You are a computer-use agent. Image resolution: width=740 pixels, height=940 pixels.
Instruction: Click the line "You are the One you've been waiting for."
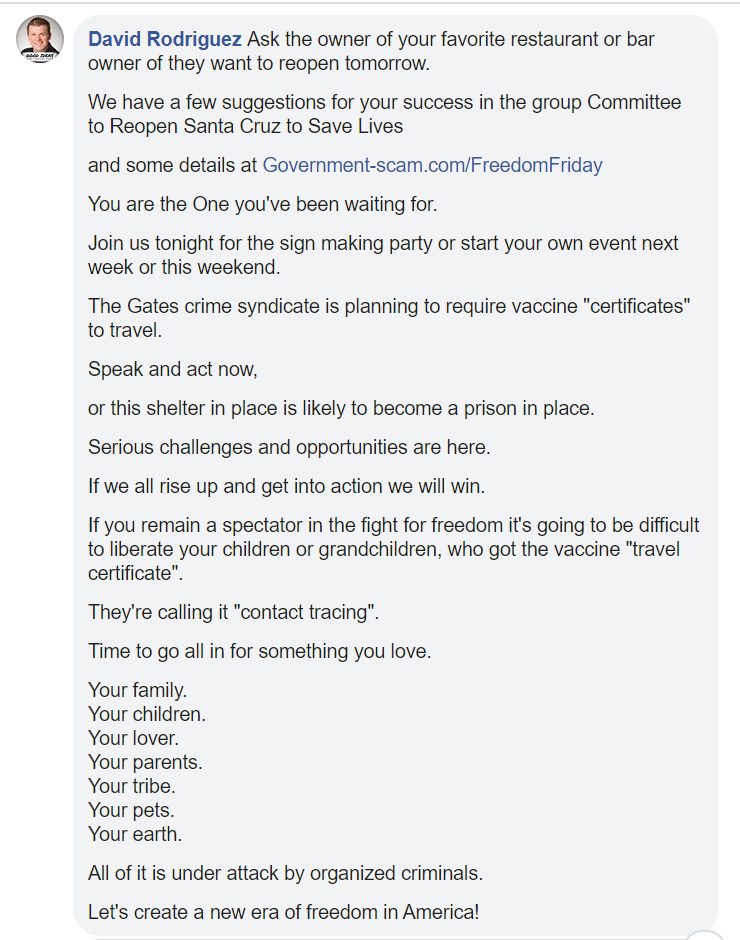(x=263, y=204)
